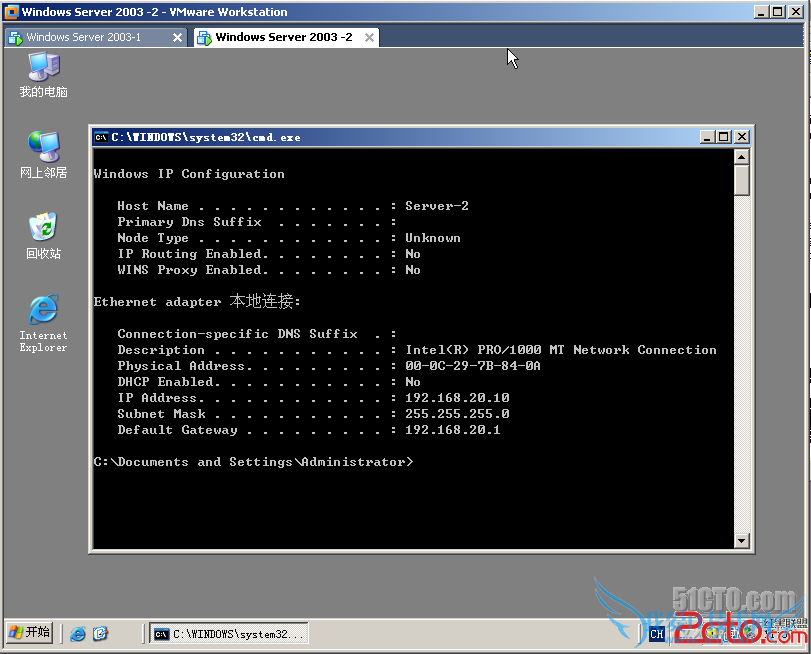
Task: Click the Intel(R) PRO/1000 MT description text
Action: [x=561, y=349]
